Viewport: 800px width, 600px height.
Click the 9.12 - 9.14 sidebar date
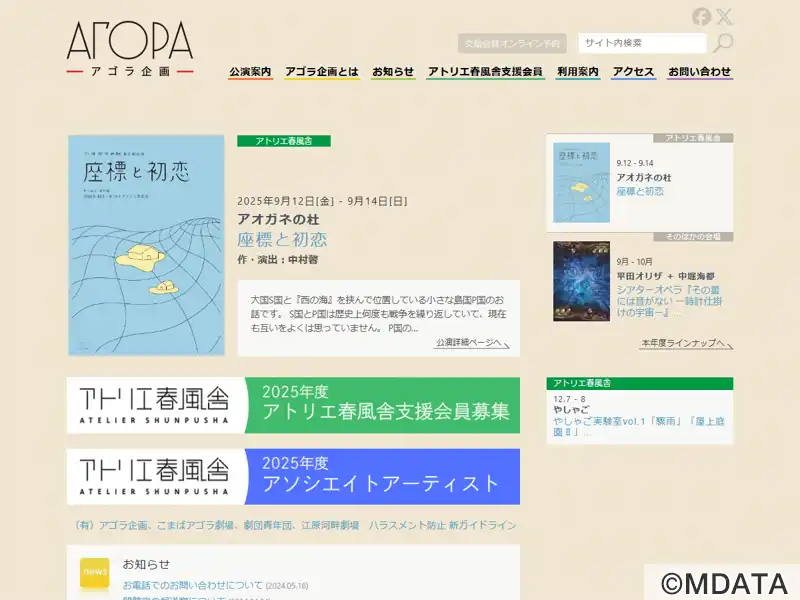coord(635,163)
